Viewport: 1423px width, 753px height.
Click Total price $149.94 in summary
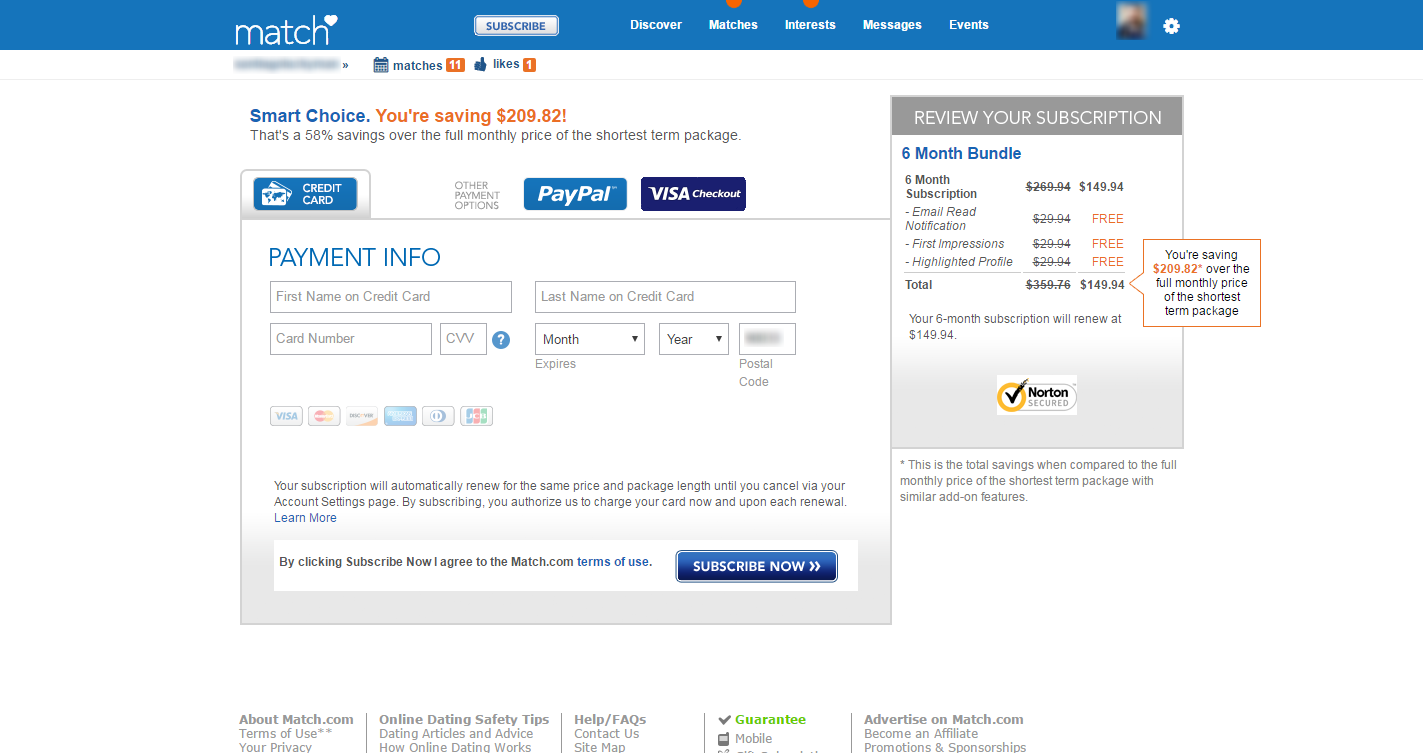(1102, 285)
